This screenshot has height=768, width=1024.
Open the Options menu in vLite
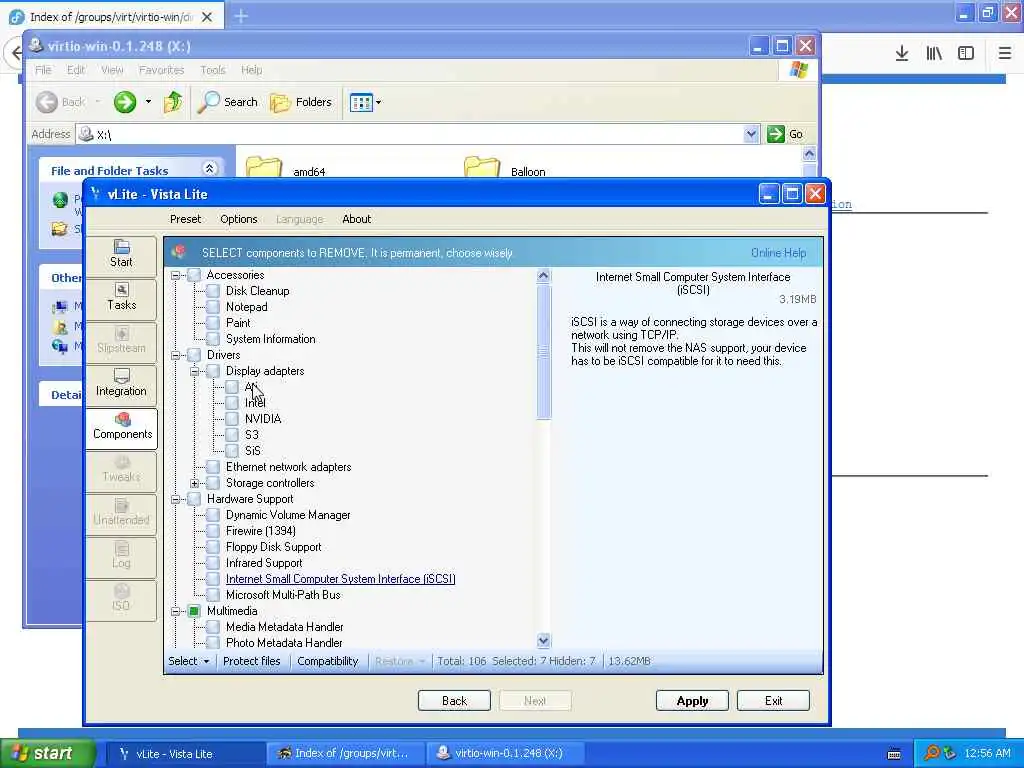[238, 219]
